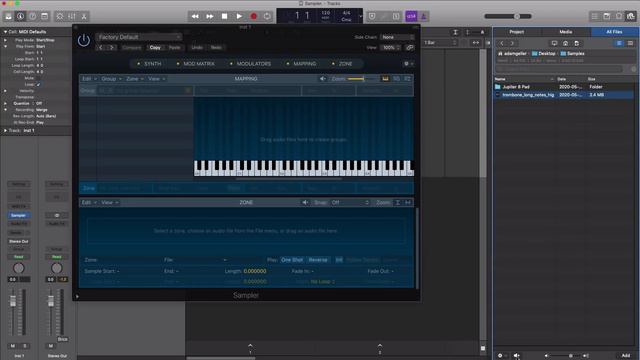Toggle the Zone pane preview speaker
The width and height of the screenshot is (640, 360).
[305, 202]
